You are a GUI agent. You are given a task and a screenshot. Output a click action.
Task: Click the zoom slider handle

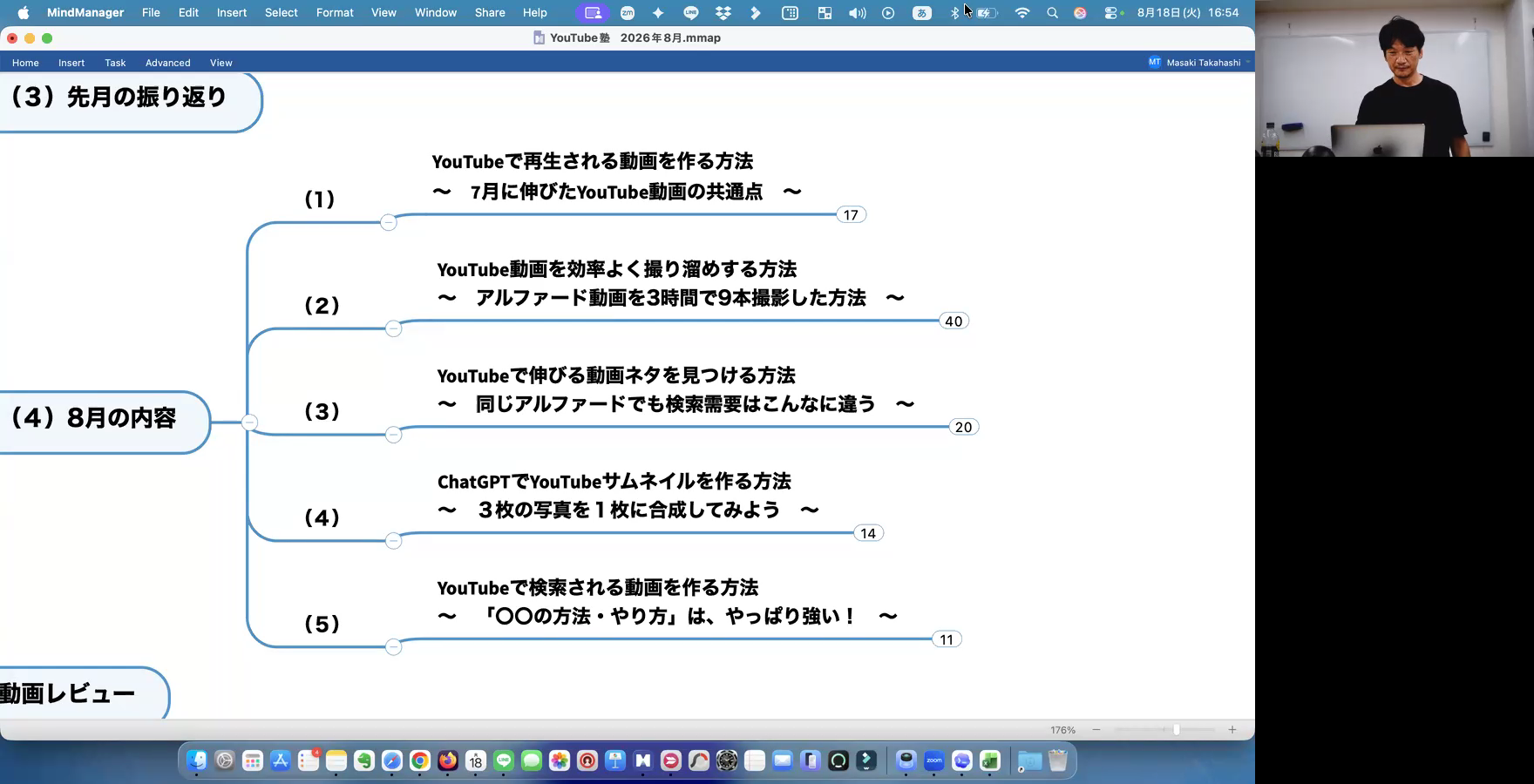[x=1177, y=730]
